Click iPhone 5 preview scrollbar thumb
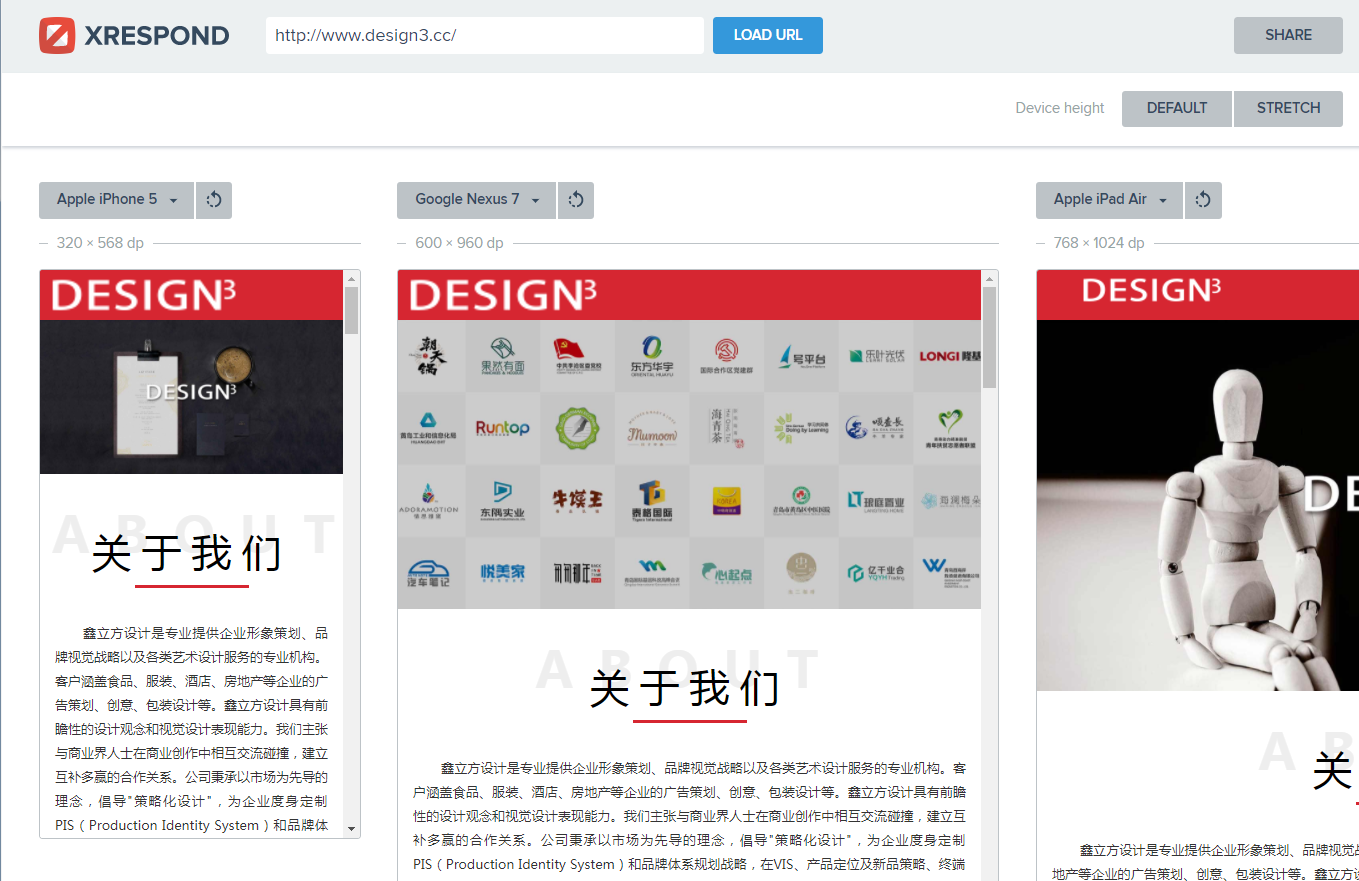This screenshot has width=1359, height=881. coord(351,310)
